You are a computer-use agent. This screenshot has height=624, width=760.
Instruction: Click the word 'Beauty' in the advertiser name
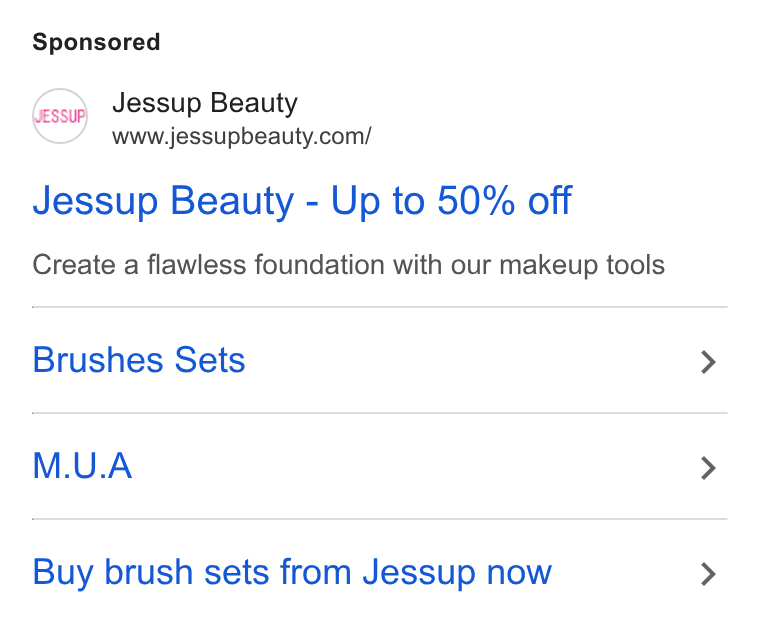[254, 103]
